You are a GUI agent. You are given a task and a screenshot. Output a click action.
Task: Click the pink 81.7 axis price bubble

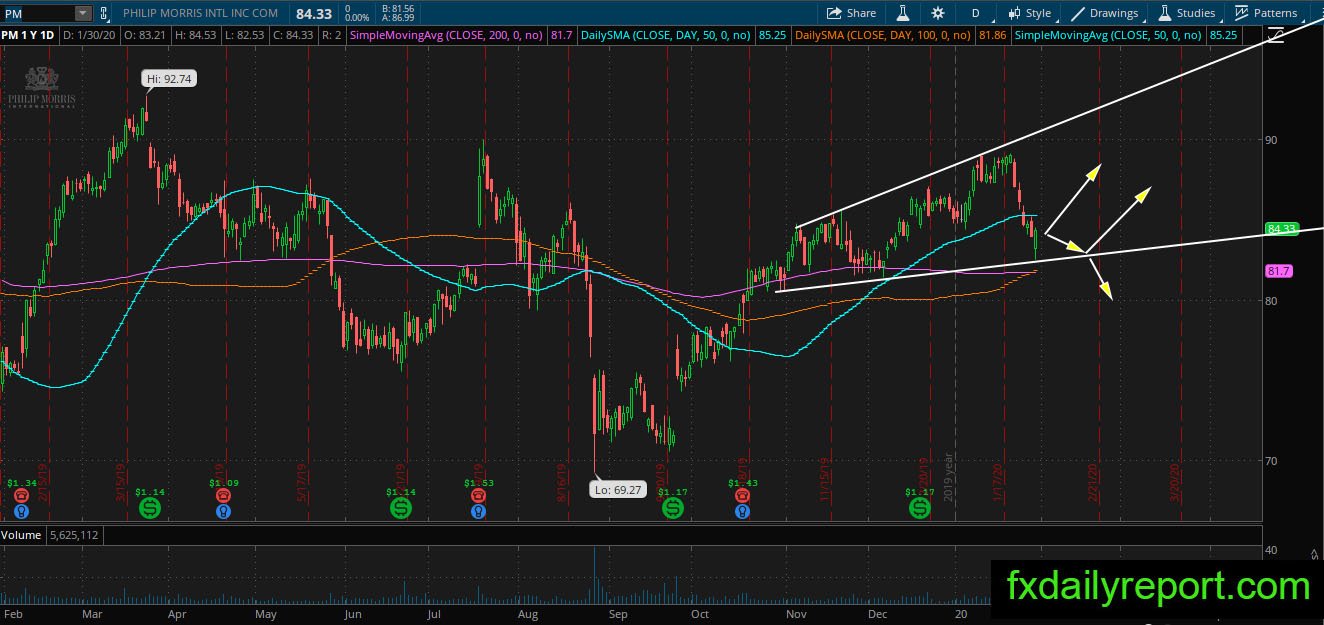click(1279, 271)
